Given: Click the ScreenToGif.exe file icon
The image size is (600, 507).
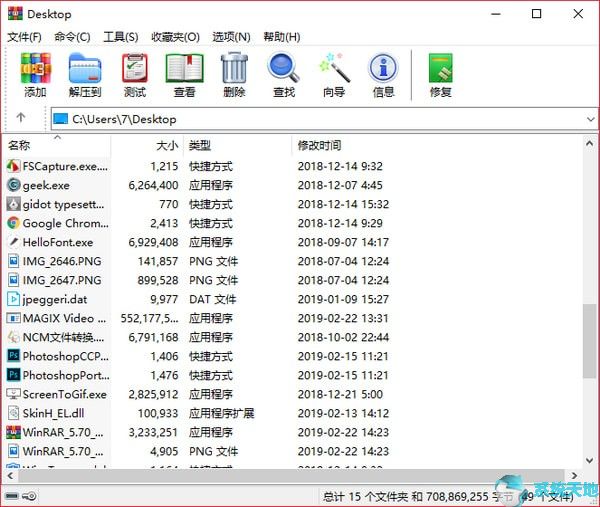Looking at the screenshot, I should click(x=13, y=394).
